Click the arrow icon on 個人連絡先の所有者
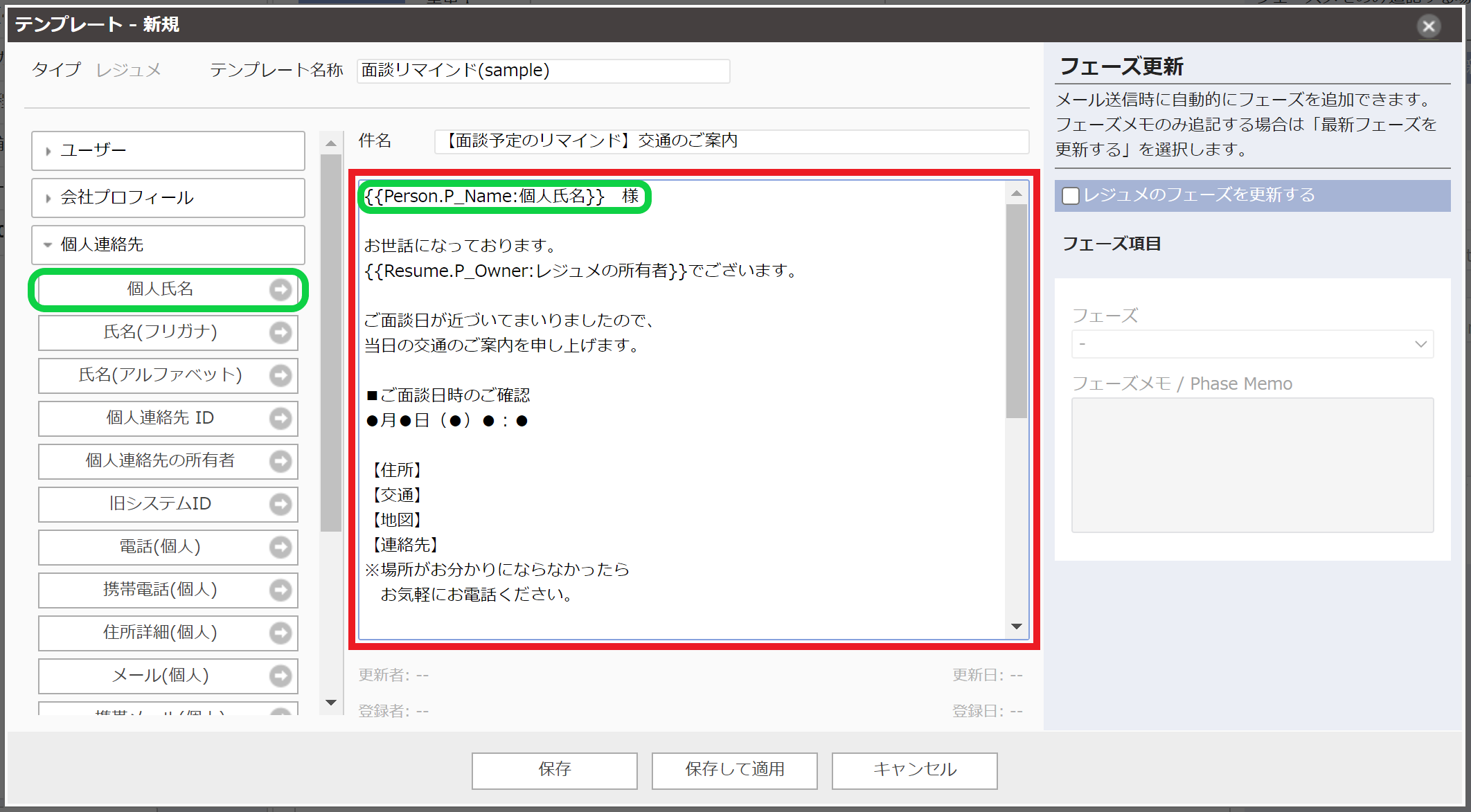 point(280,461)
